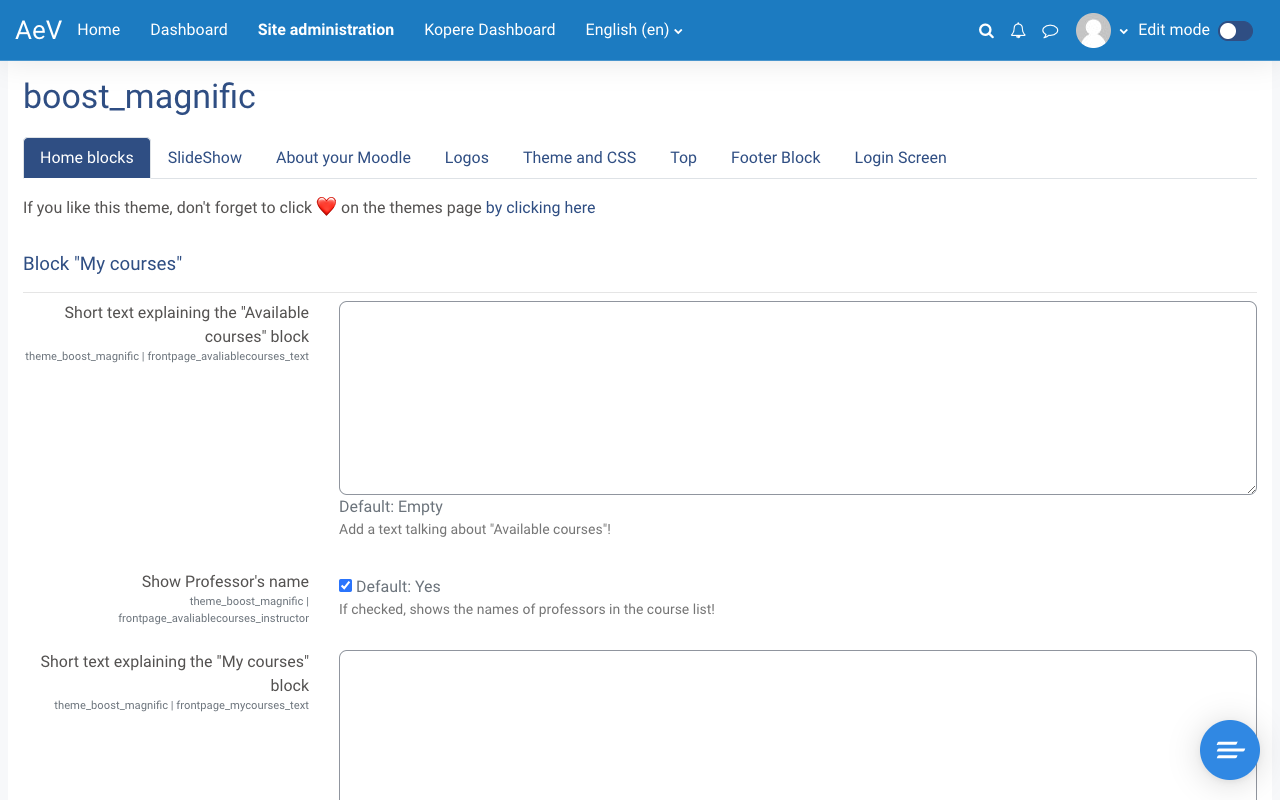Go to Site administration
The image size is (1280, 800).
[x=326, y=30]
